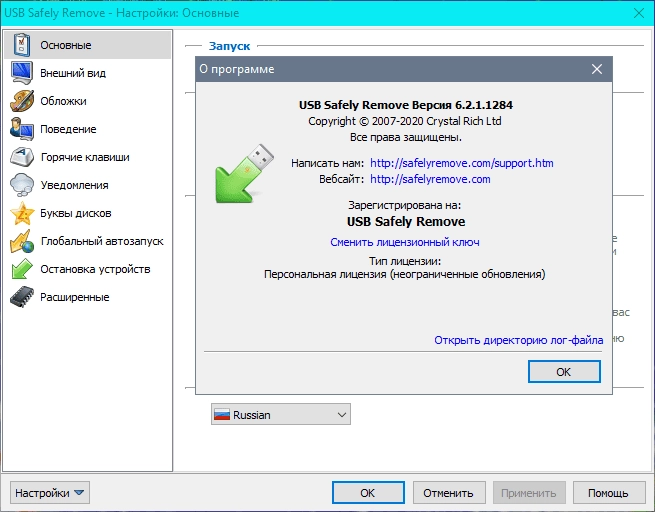Click the Russian flag icon in language box
Viewport: 655px width, 512px height.
(x=222, y=415)
